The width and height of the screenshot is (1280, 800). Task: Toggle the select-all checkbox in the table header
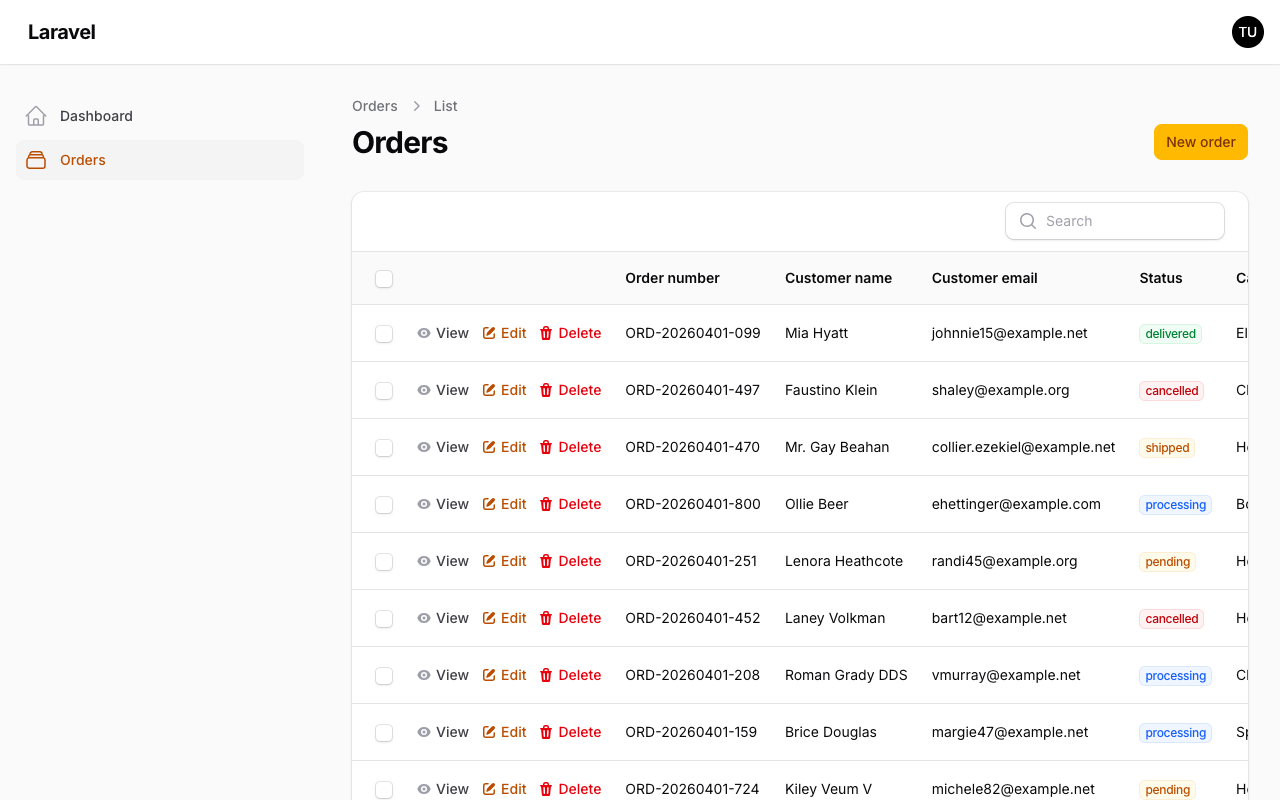coord(384,279)
